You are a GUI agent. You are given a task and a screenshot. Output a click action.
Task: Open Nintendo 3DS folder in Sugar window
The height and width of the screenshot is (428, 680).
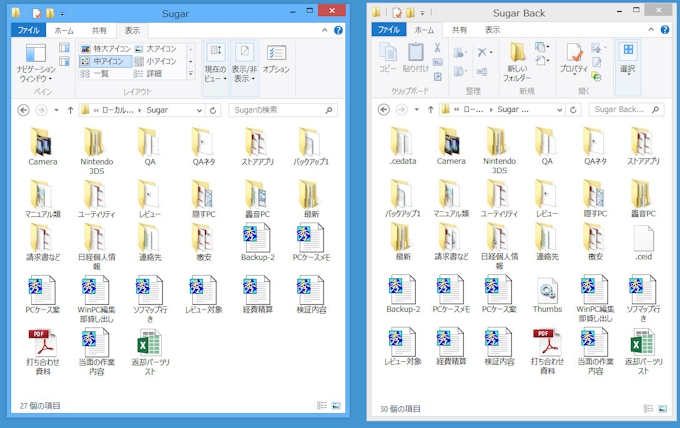point(96,151)
